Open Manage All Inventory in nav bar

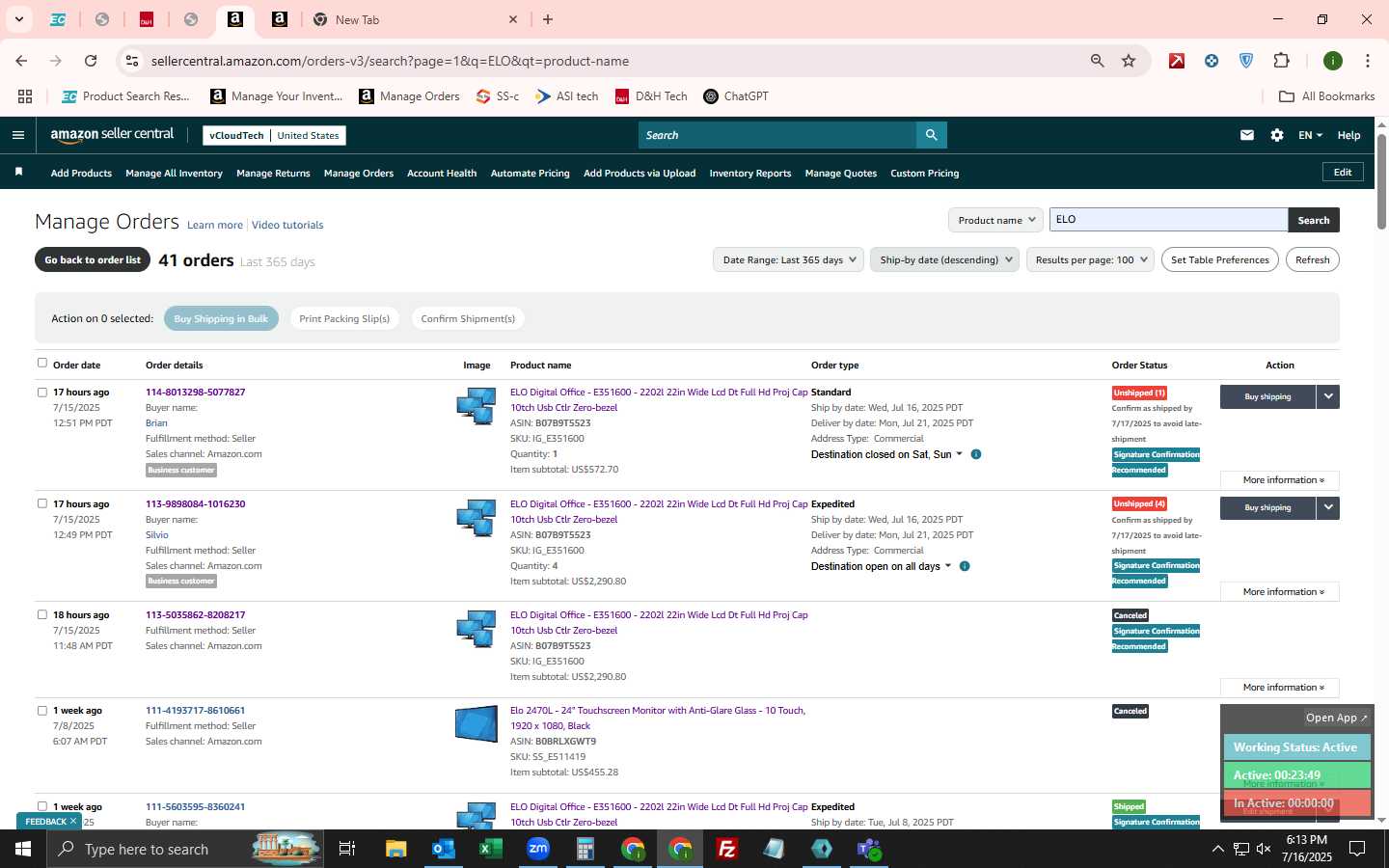tap(174, 174)
